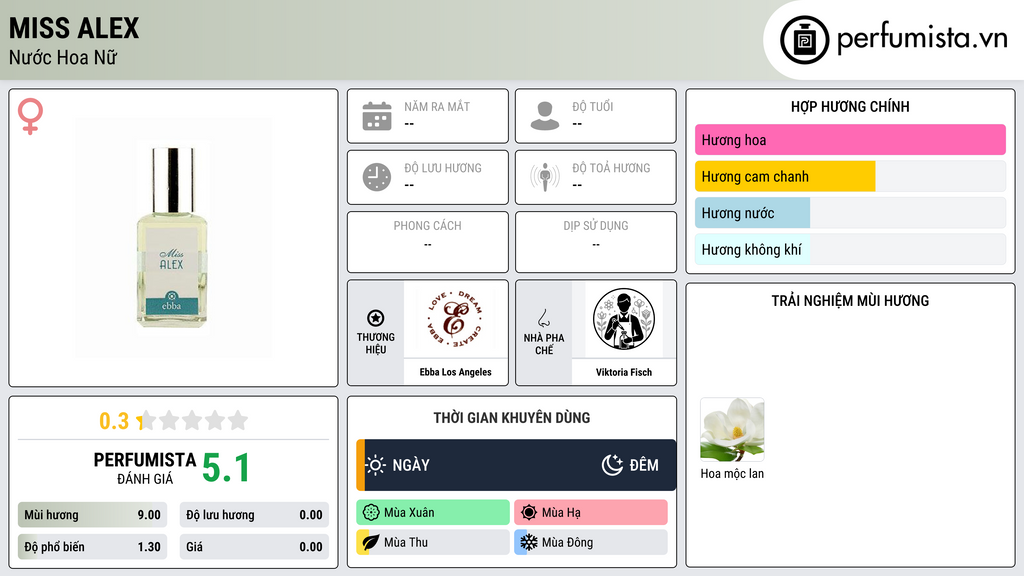Click the Hợp Hương Chính heading
The width and height of the screenshot is (1024, 576).
click(850, 106)
